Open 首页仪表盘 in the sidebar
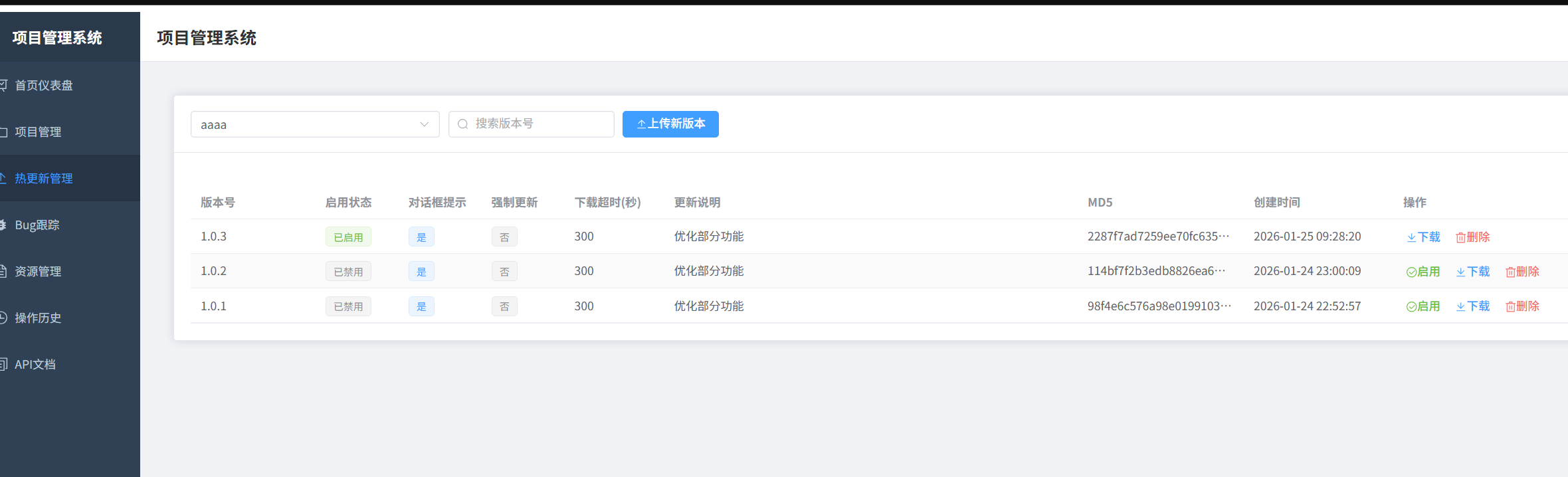The width and height of the screenshot is (1568, 477). coord(44,85)
